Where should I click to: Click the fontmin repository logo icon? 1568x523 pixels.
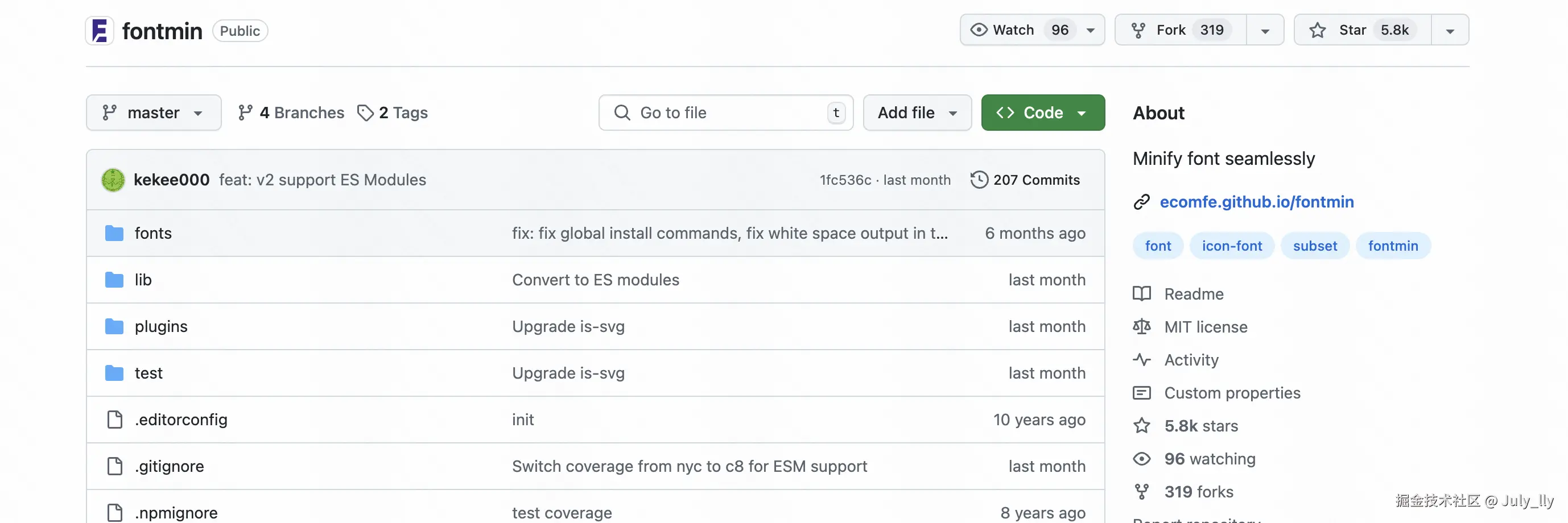pos(99,30)
